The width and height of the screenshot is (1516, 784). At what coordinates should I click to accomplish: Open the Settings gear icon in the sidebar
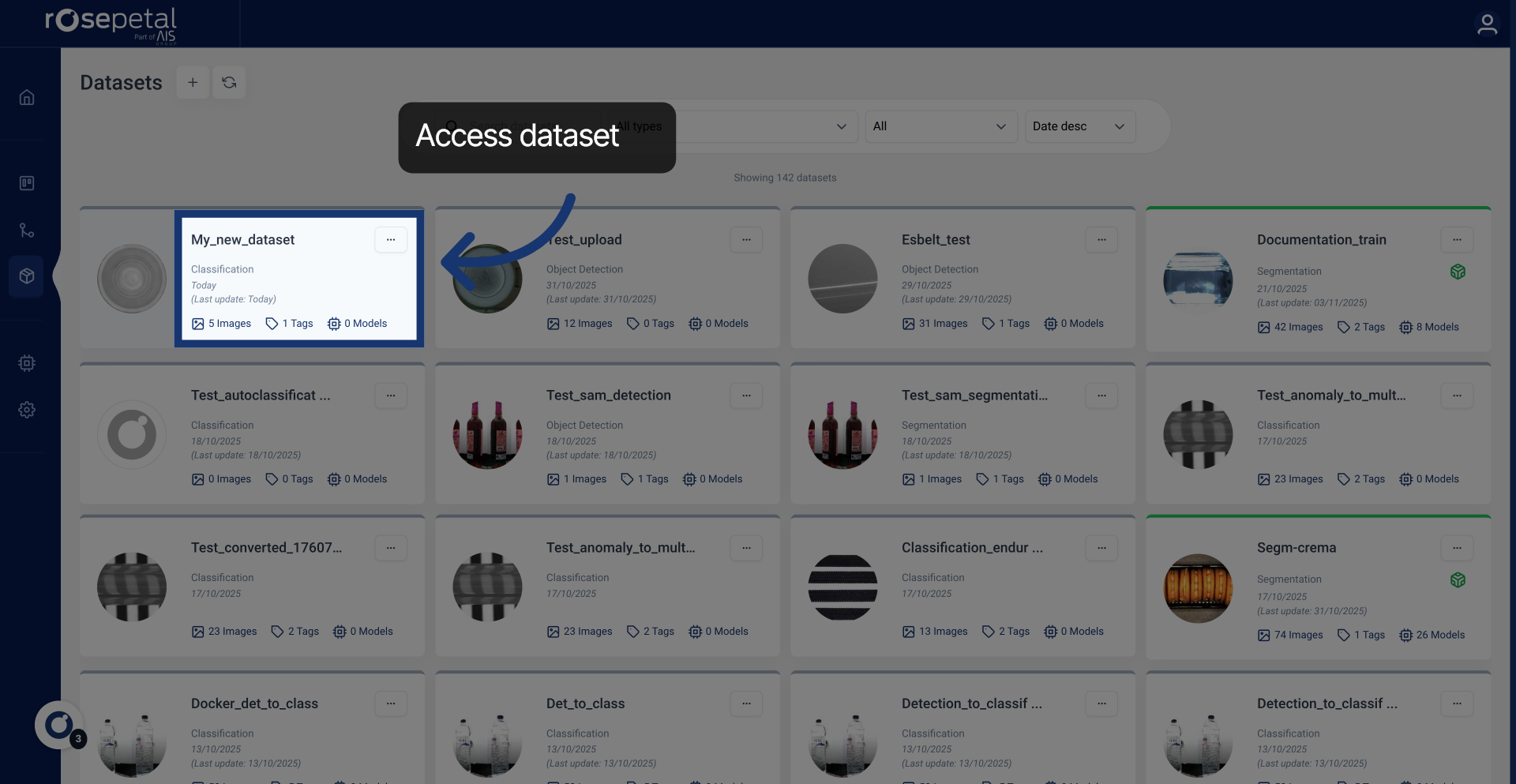(x=26, y=410)
